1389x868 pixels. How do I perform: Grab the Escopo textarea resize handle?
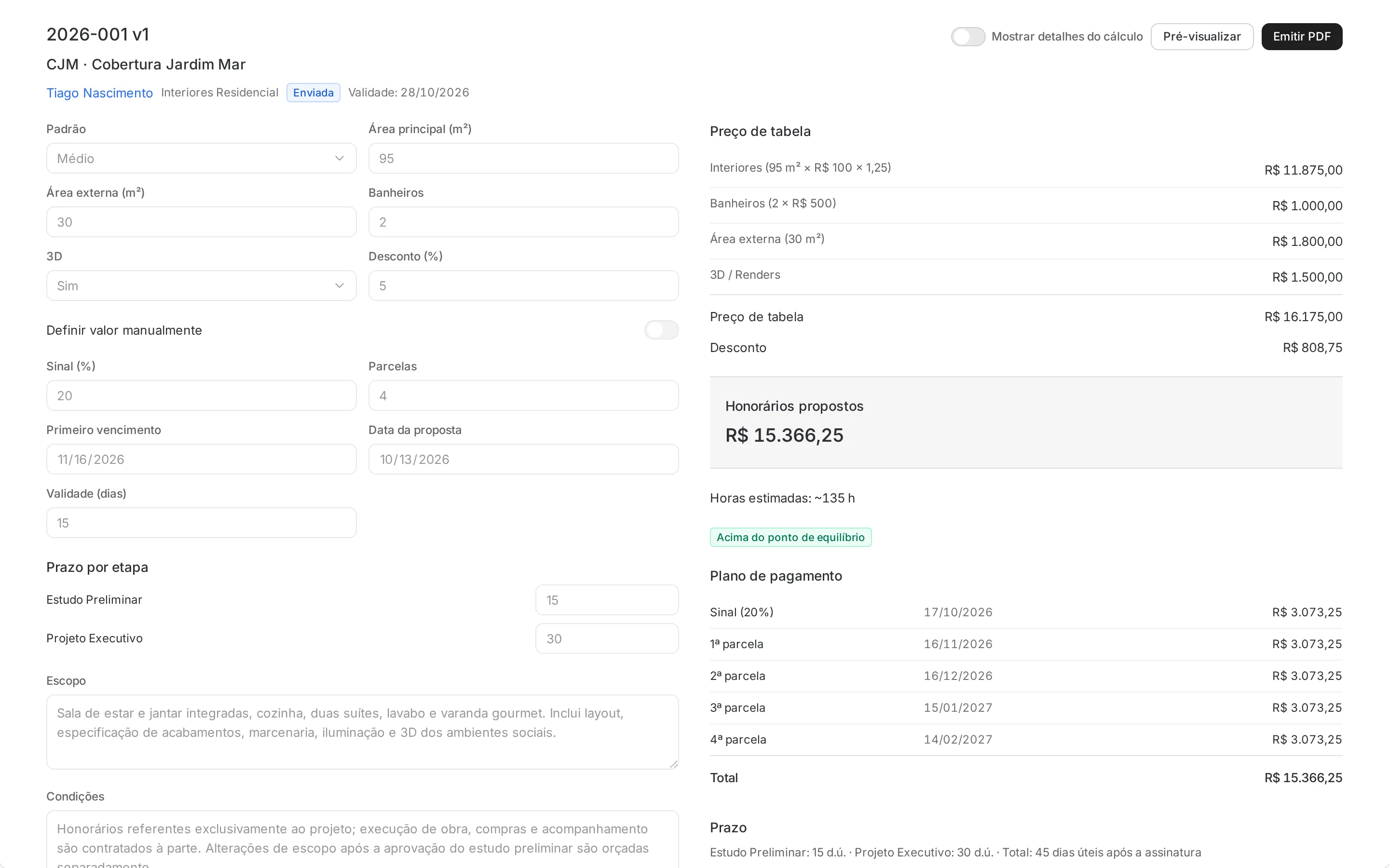pos(673,764)
